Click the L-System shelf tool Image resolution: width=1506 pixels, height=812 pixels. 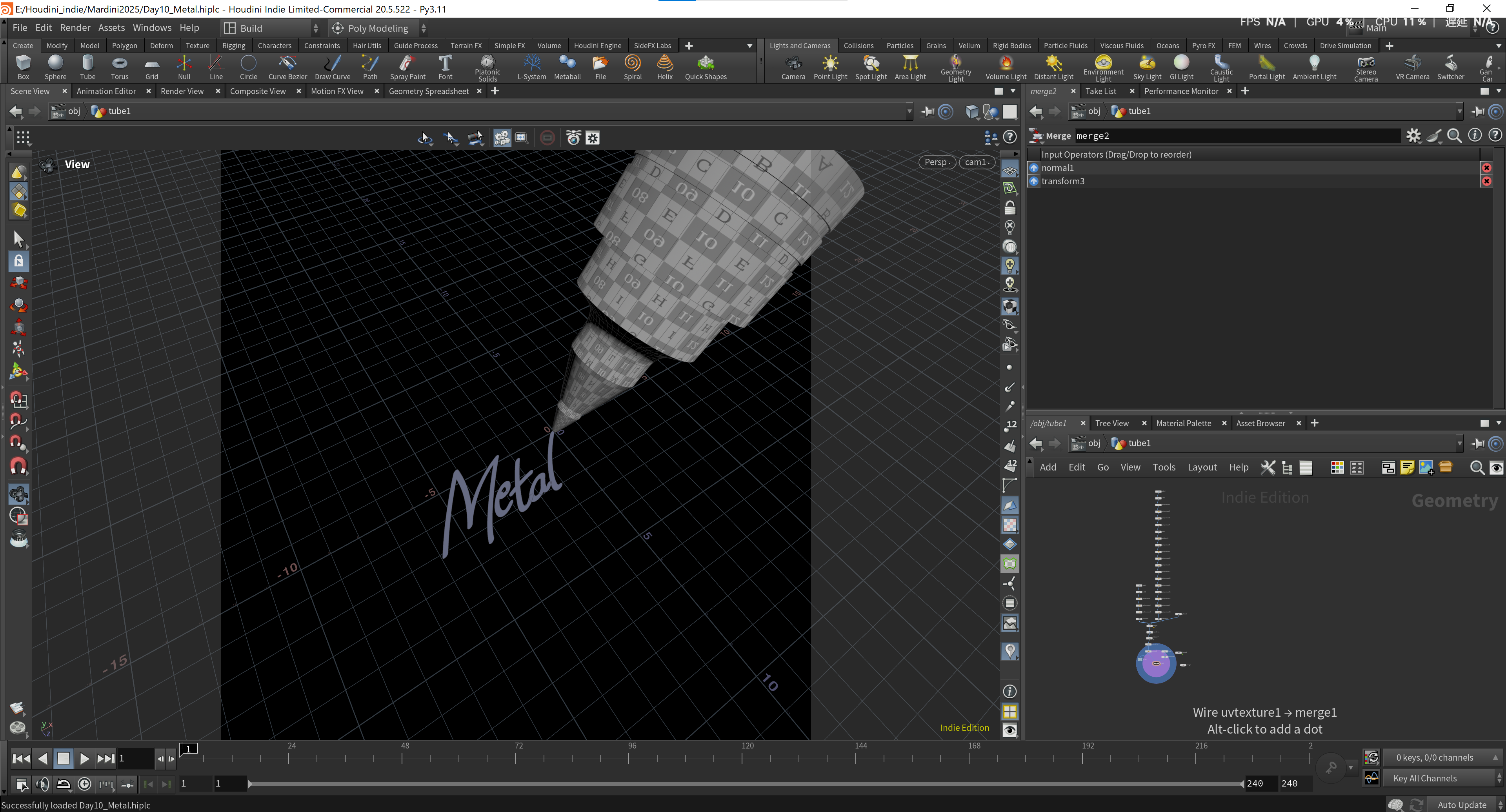[x=531, y=67]
